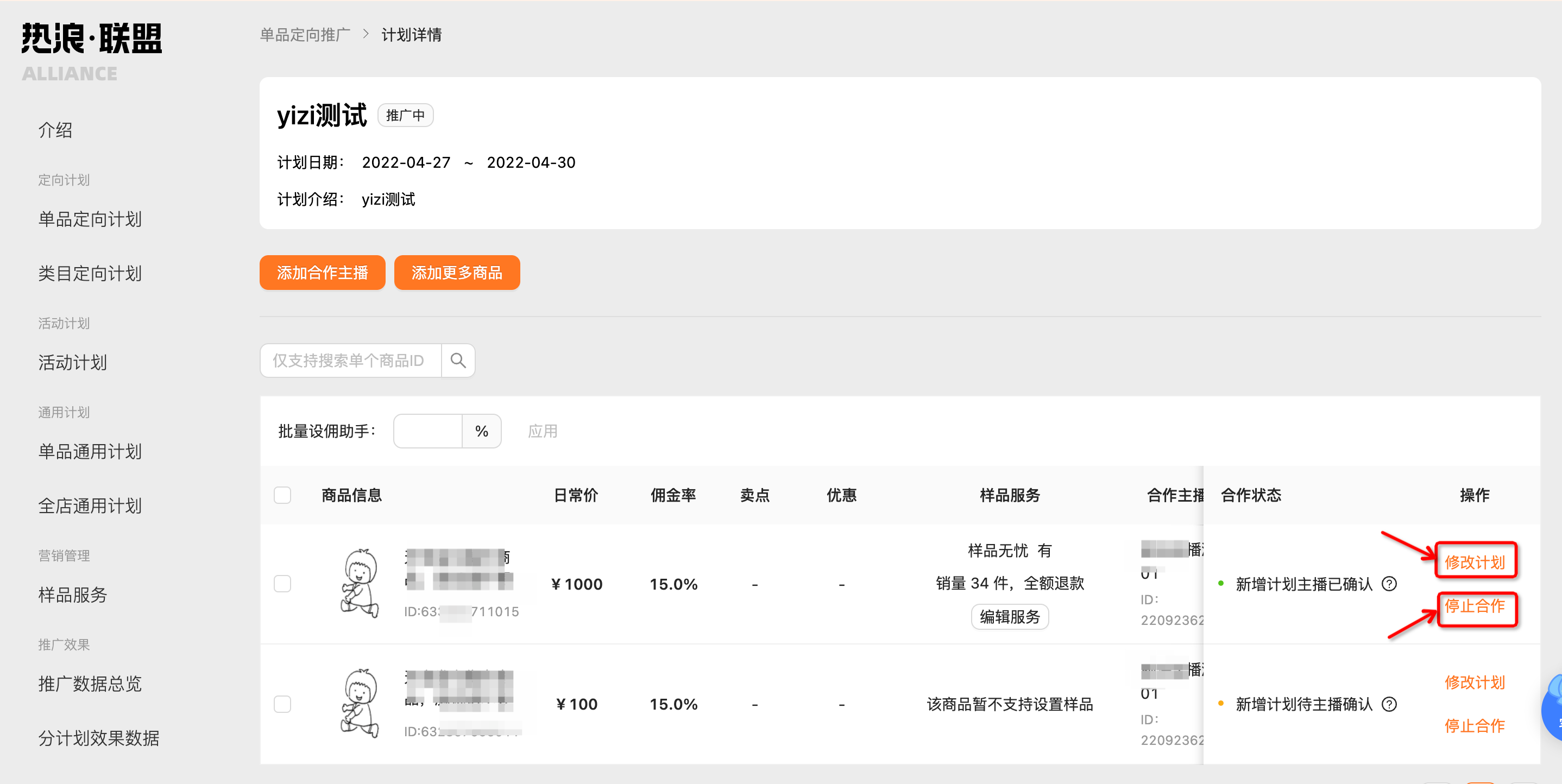Open 样品服务 in the sidebar
1562x784 pixels.
tap(72, 595)
